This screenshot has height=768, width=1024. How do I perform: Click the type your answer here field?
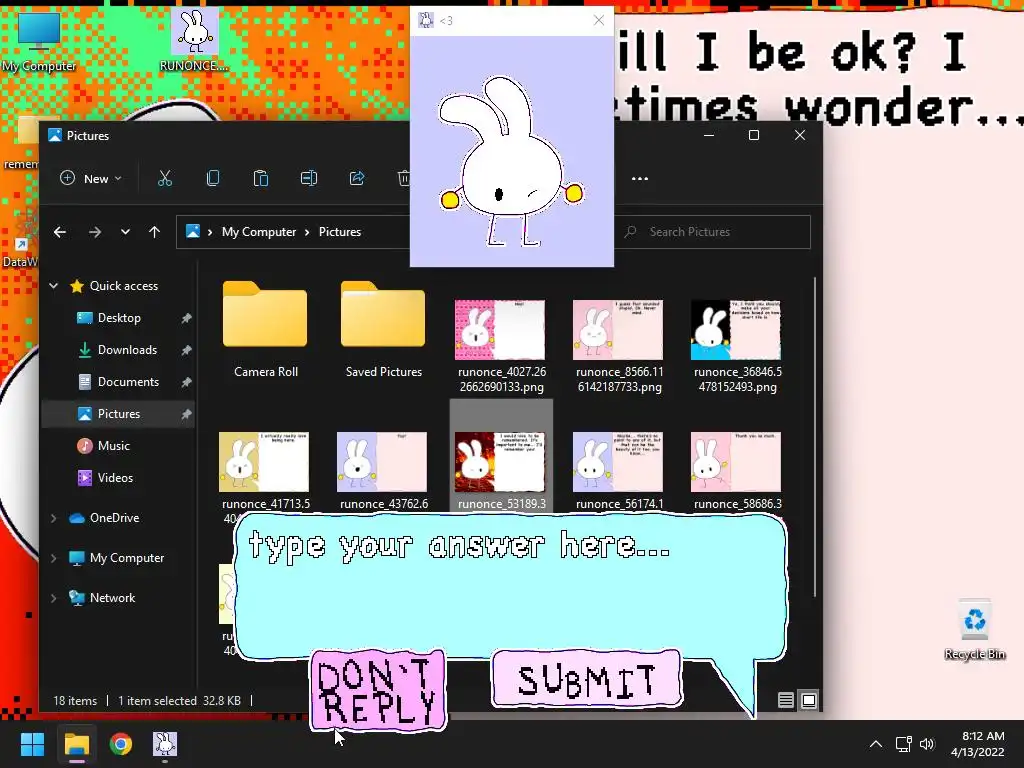click(x=509, y=584)
